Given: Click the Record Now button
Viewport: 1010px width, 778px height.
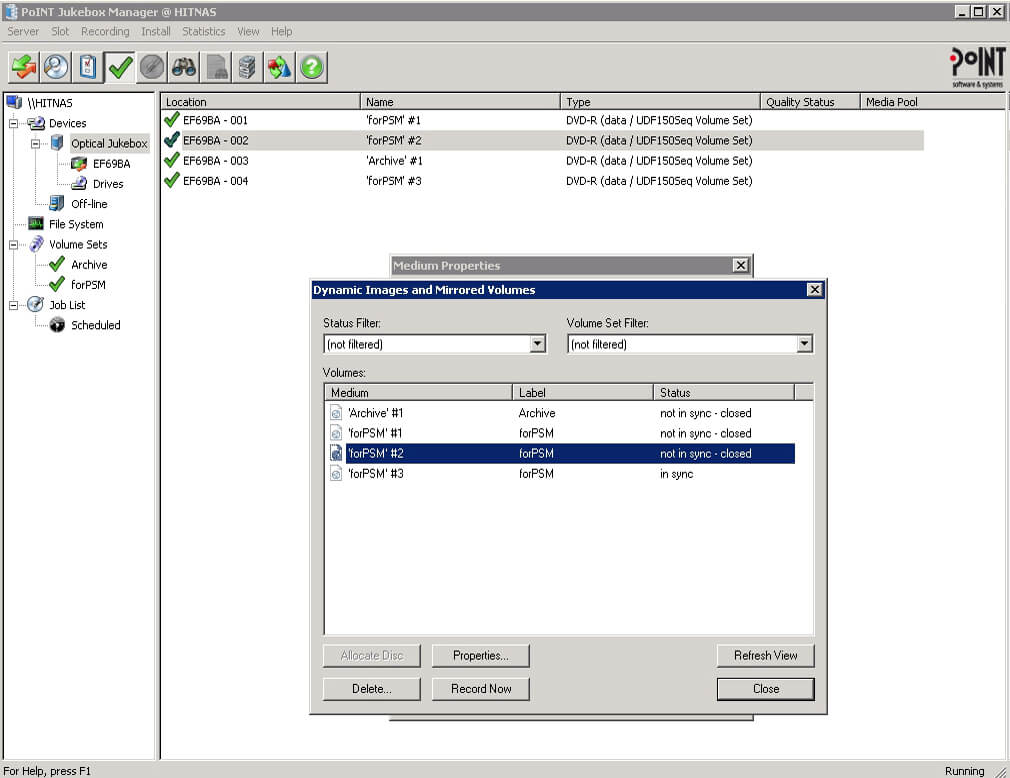Looking at the screenshot, I should pos(481,689).
